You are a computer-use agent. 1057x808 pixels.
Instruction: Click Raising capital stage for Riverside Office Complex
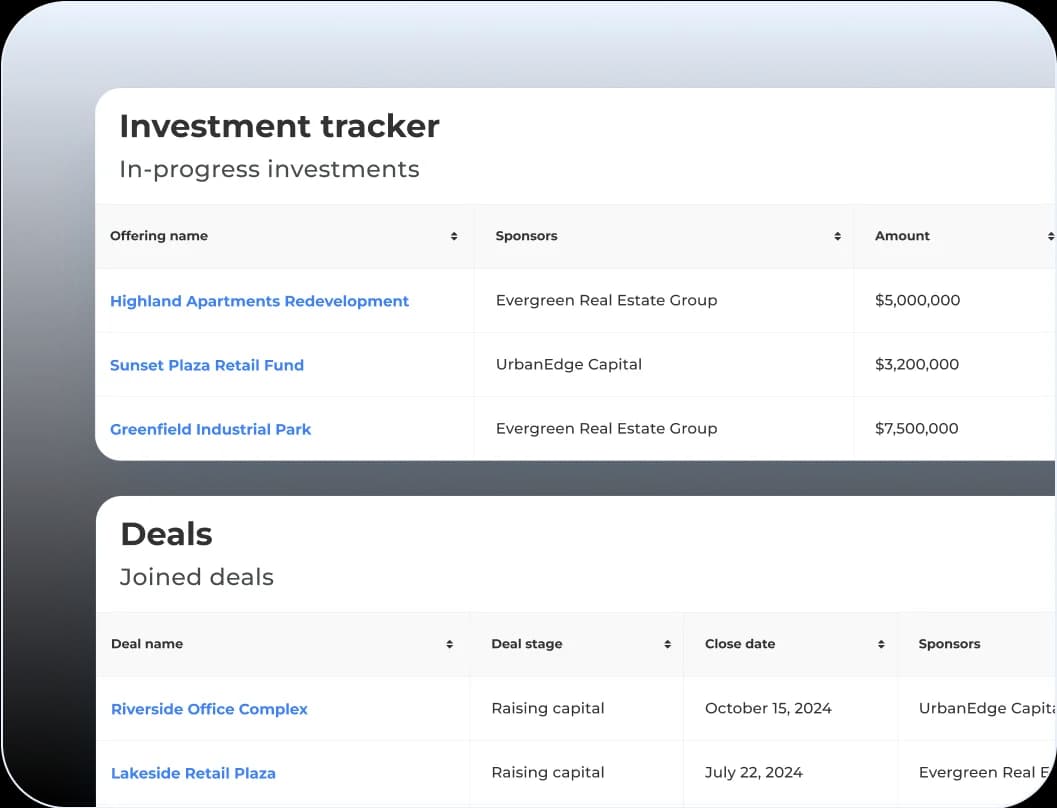[x=547, y=708]
